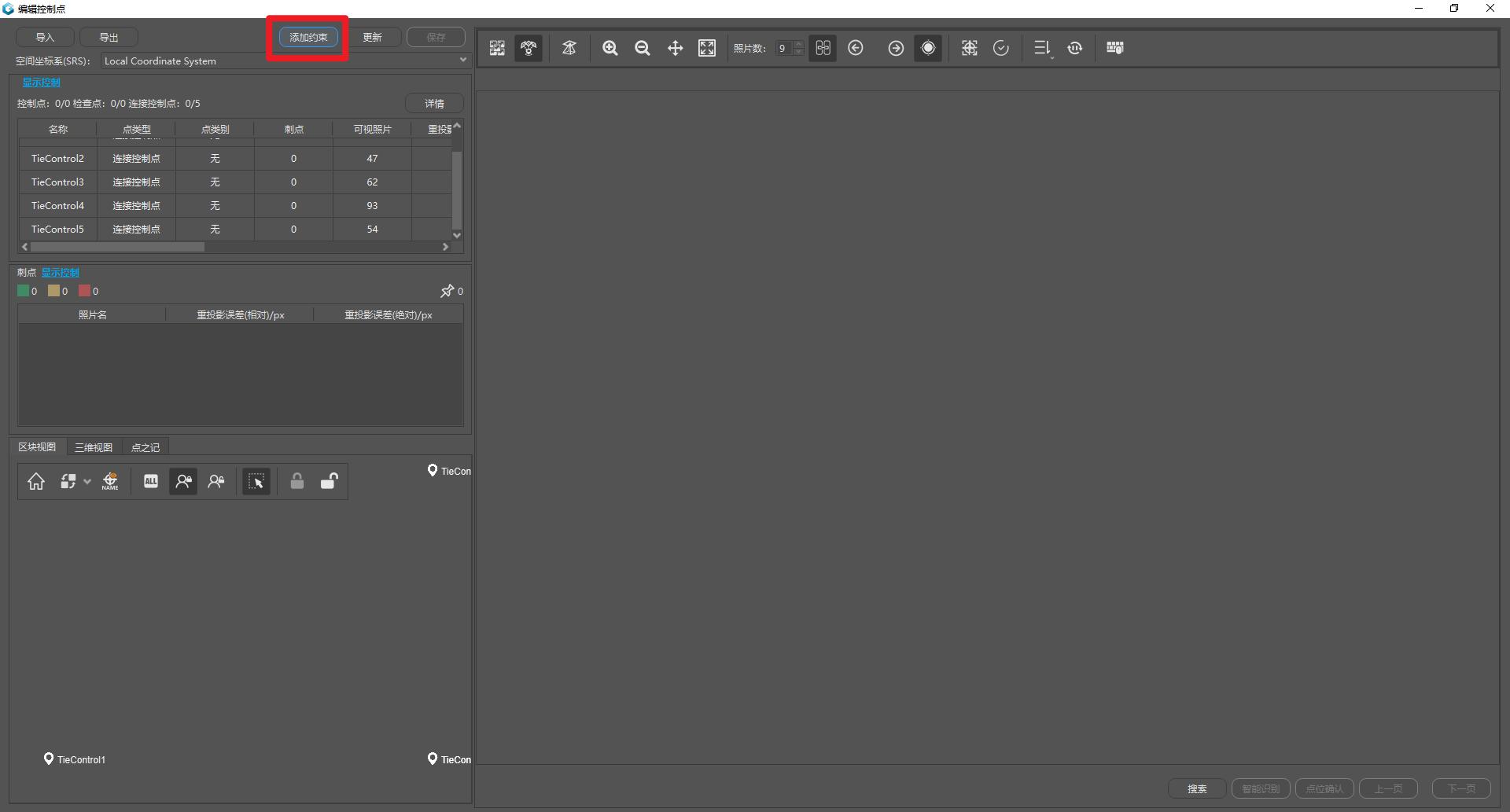Click the fit-to-view expand icon
The image size is (1510, 812).
coord(707,48)
